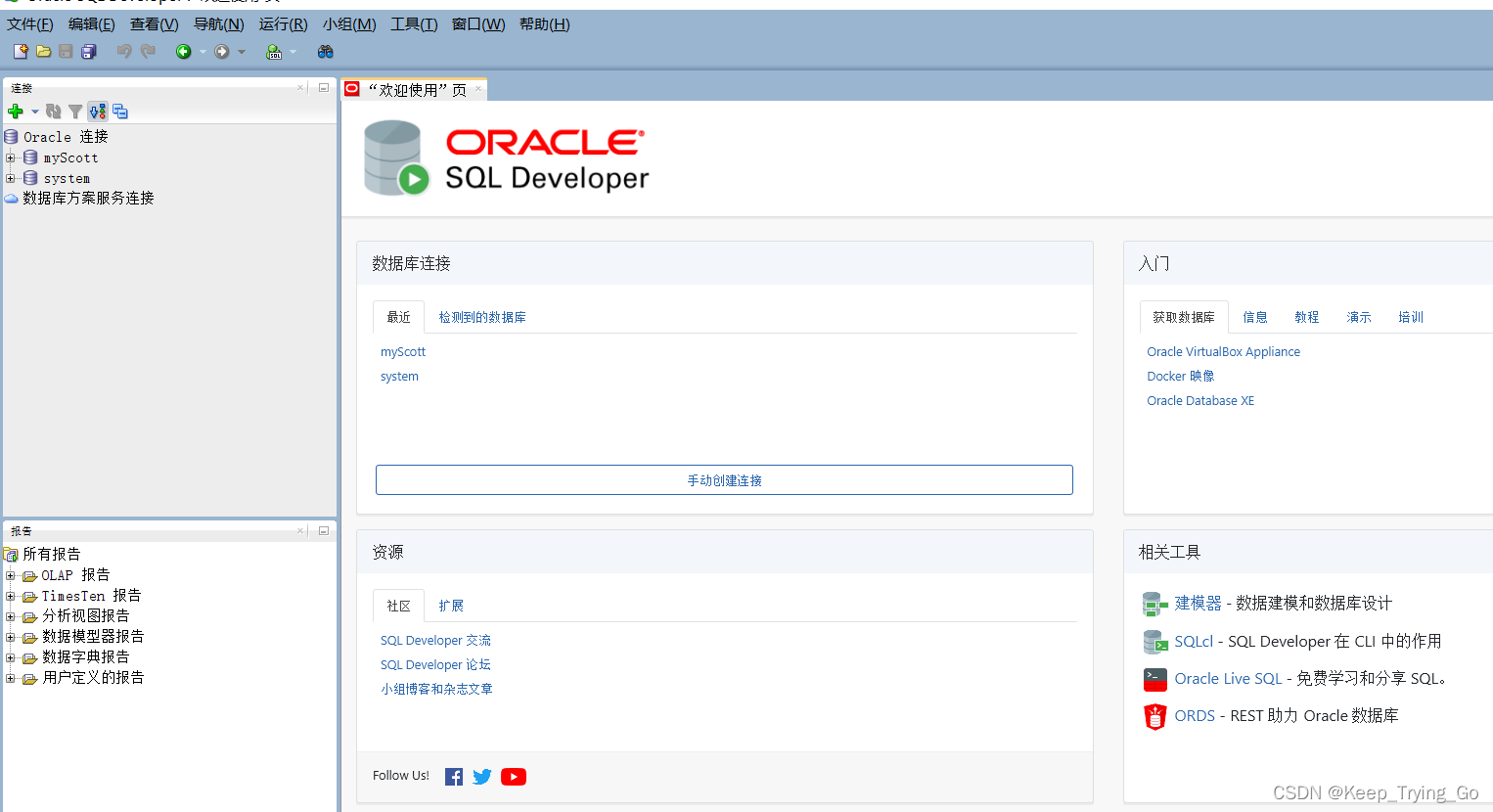The width and height of the screenshot is (1493, 812).
Task: Click the red ORDS shield icon
Action: 1155,717
